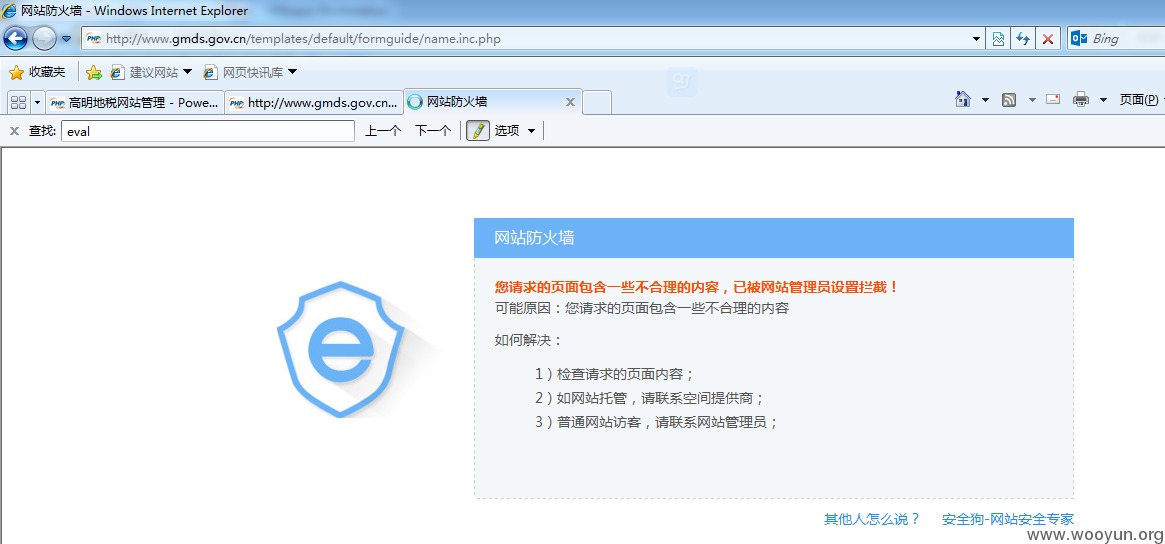Switch to http://www.gmds.gov.cn tab
The width and height of the screenshot is (1165, 544).
[314, 102]
